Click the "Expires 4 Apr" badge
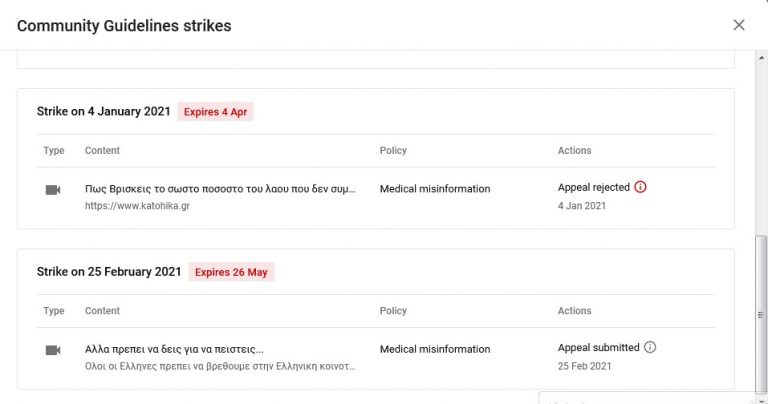Screen dimensions: 768x404 pos(215,112)
